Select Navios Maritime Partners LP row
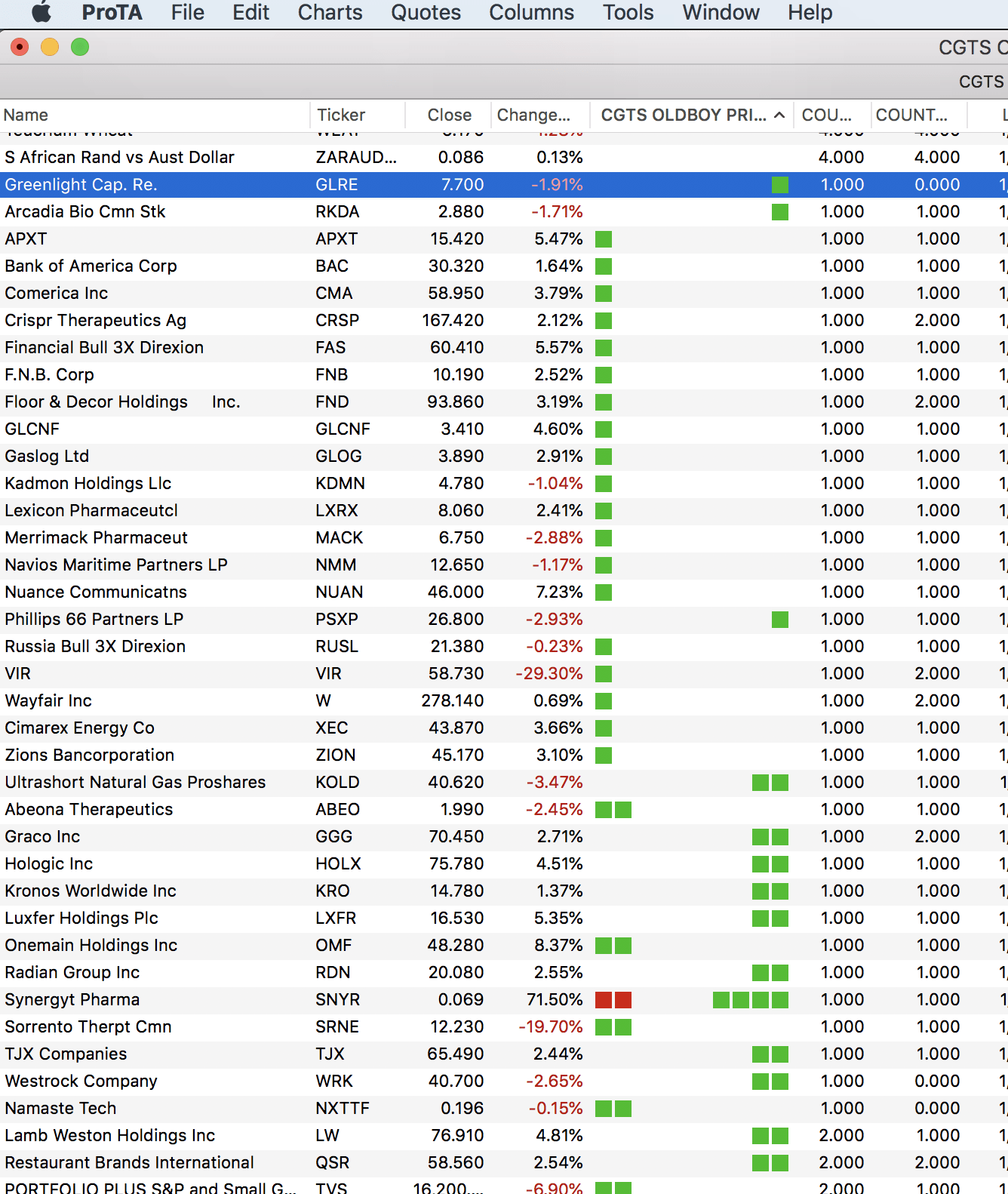 point(504,565)
